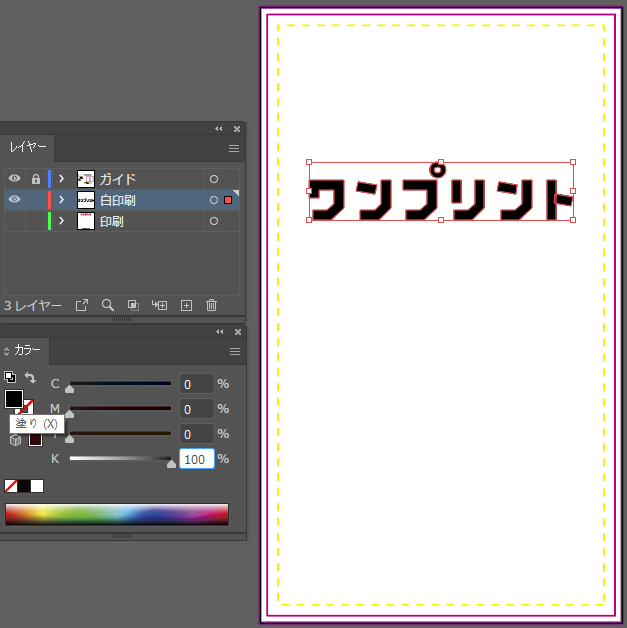This screenshot has height=628, width=627.
Task: Click the create new sublayer icon
Action: [159, 305]
